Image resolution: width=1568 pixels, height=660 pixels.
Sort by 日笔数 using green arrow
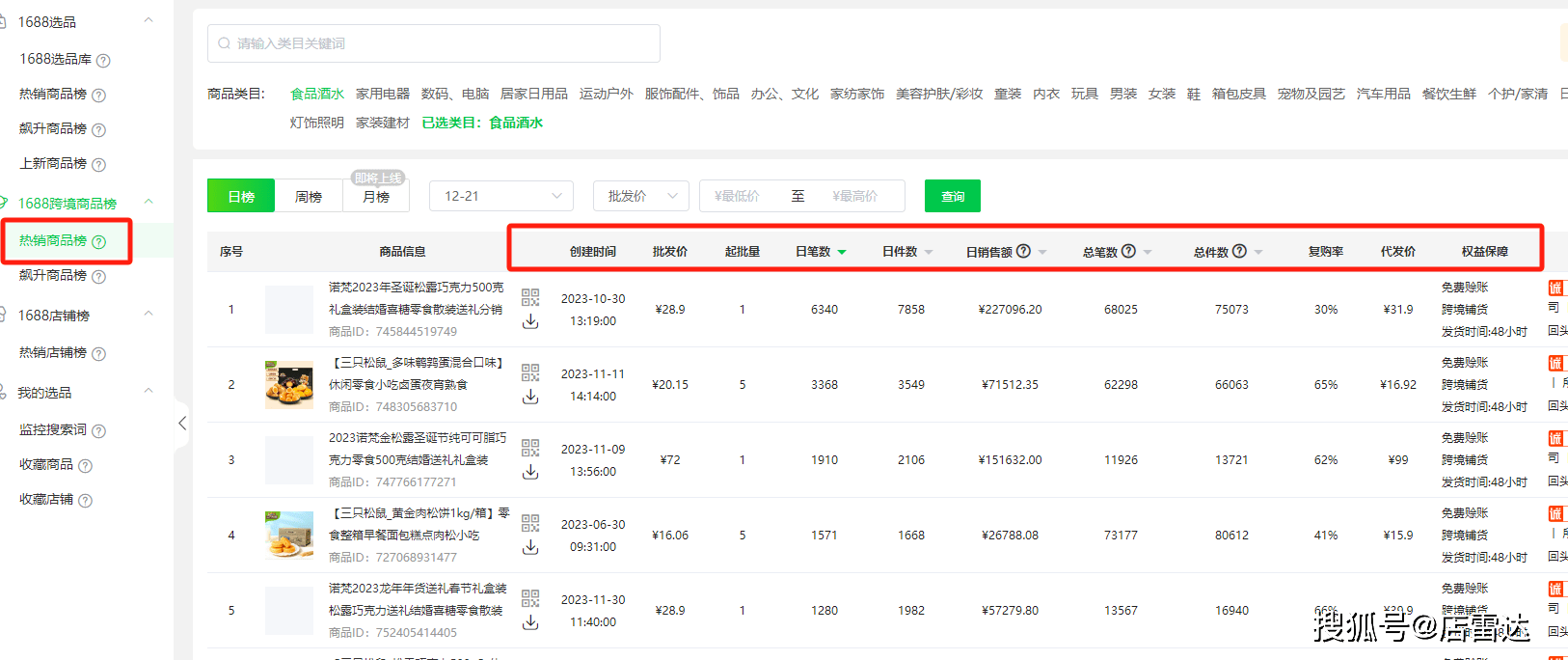click(842, 252)
